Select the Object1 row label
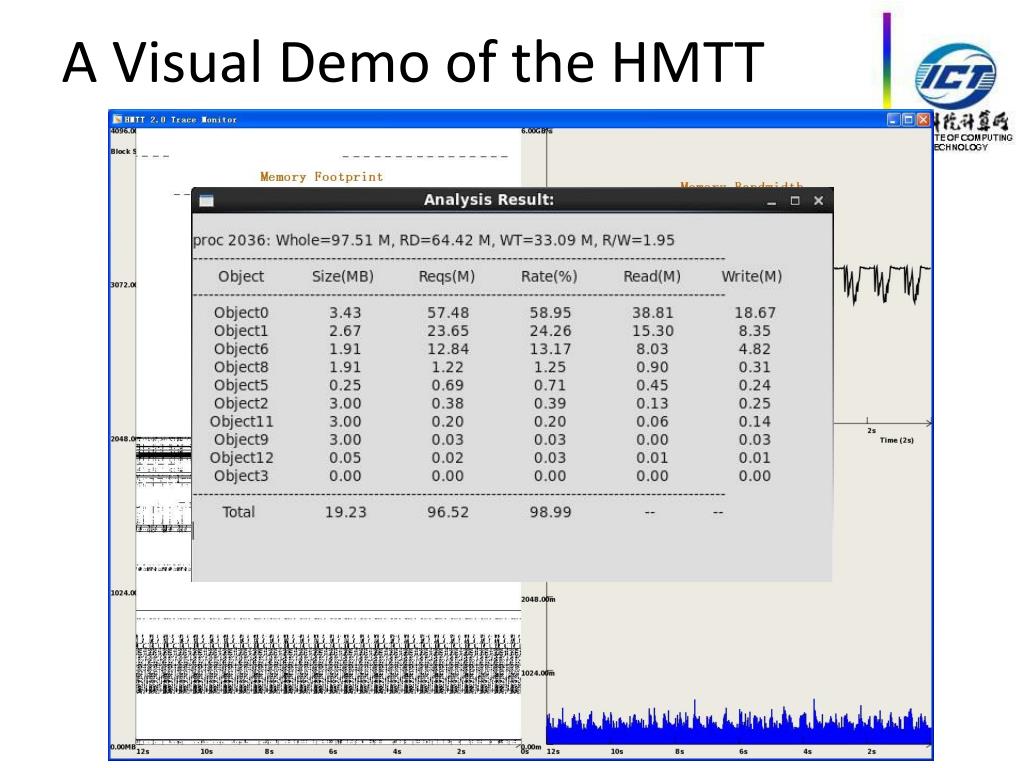 [241, 331]
